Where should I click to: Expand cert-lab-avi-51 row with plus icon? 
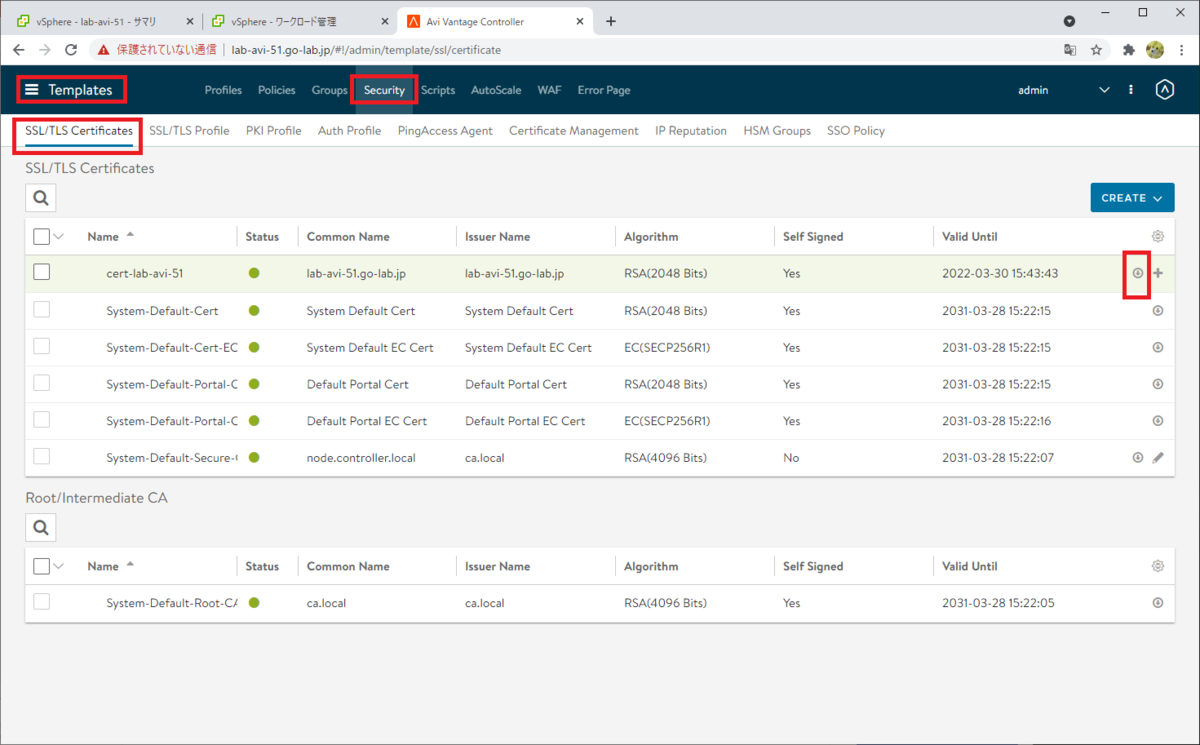click(x=1158, y=273)
